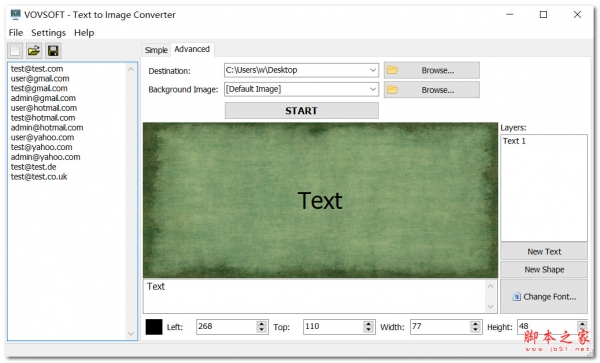This screenshot has height=363, width=600.
Task: Decrease the Top value with down arrow
Action: click(x=368, y=330)
